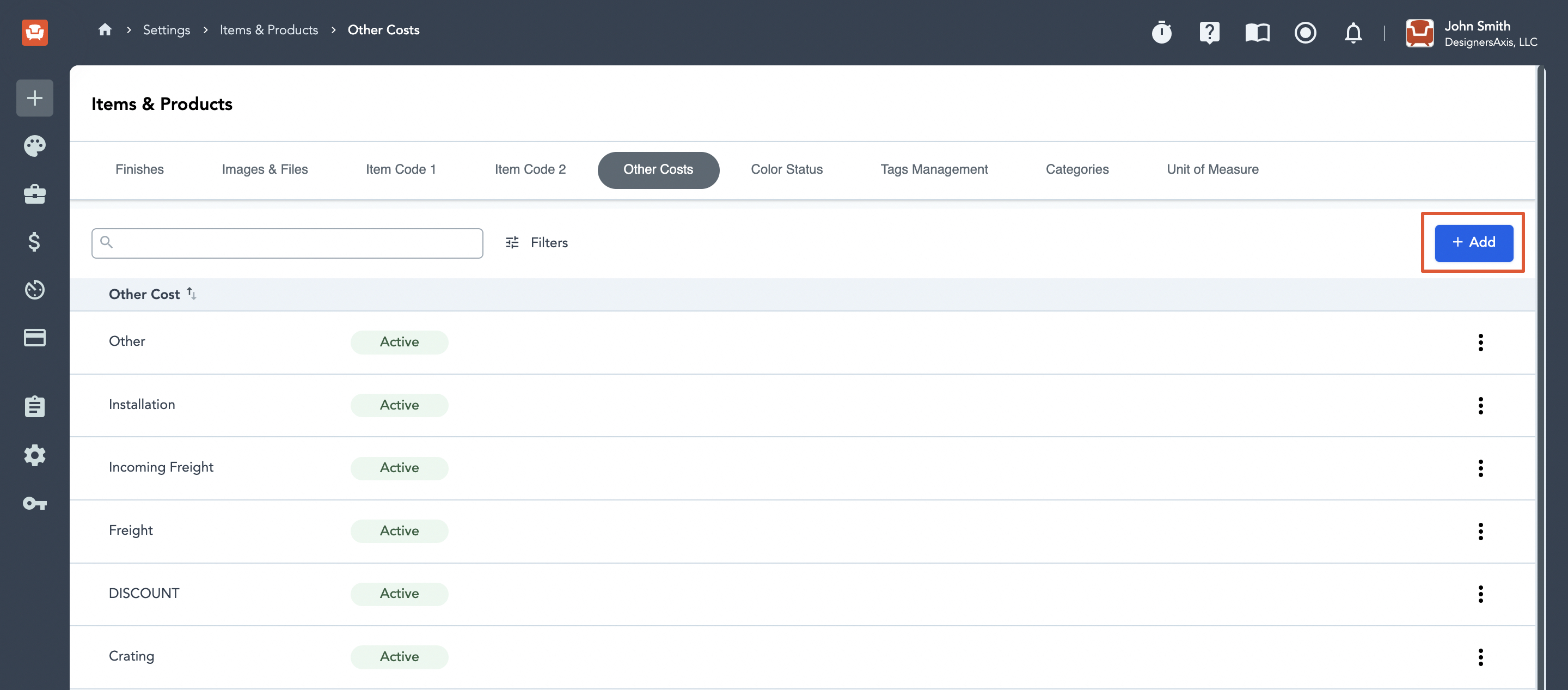Switch to the Tags Management tab
Screen dimensions: 1568x690
934,169
